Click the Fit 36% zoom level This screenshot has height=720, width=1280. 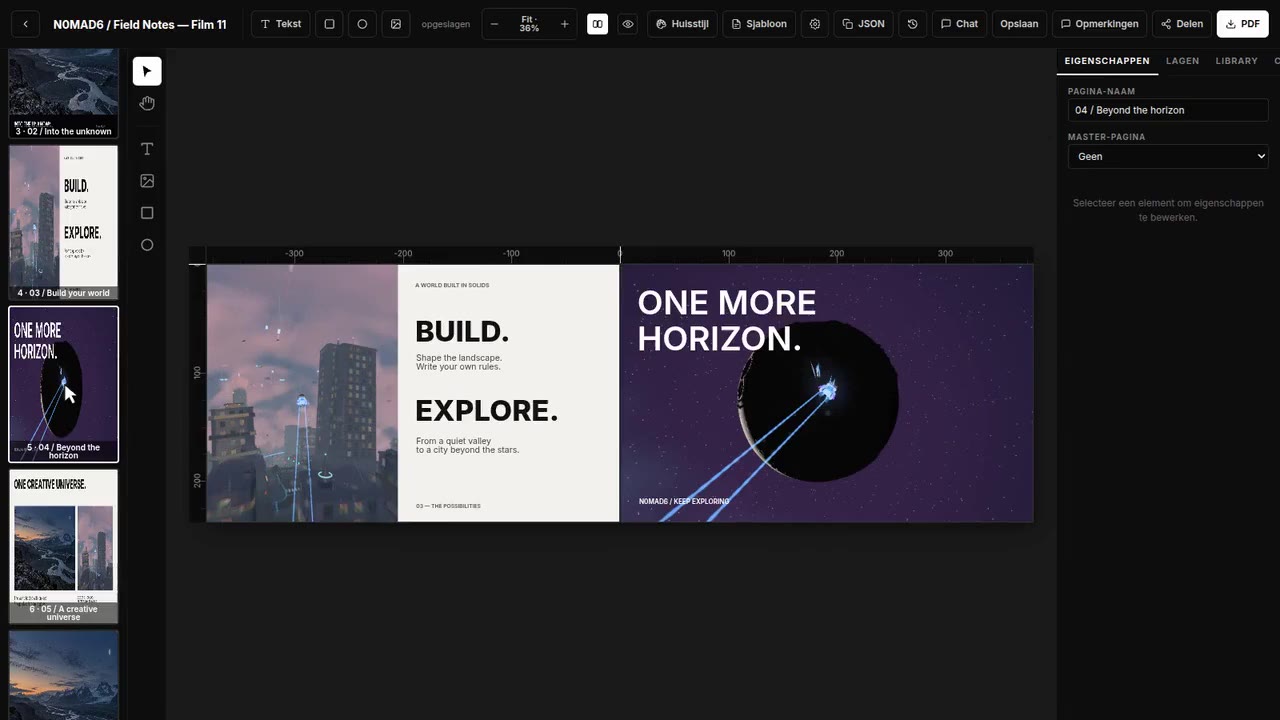click(x=529, y=24)
